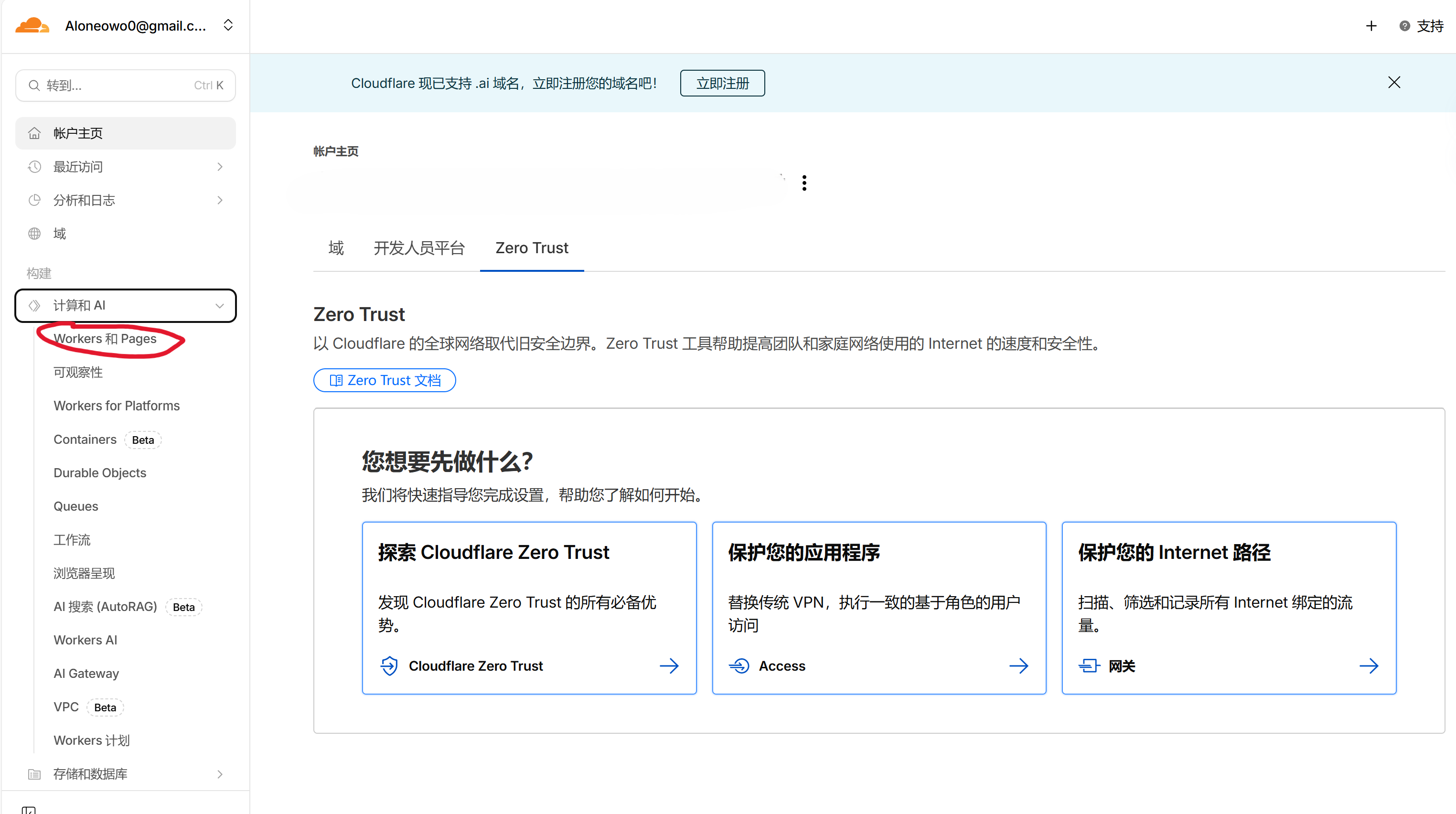Open the account switcher chevron next to email
Image resolution: width=1456 pixels, height=814 pixels.
(x=228, y=25)
